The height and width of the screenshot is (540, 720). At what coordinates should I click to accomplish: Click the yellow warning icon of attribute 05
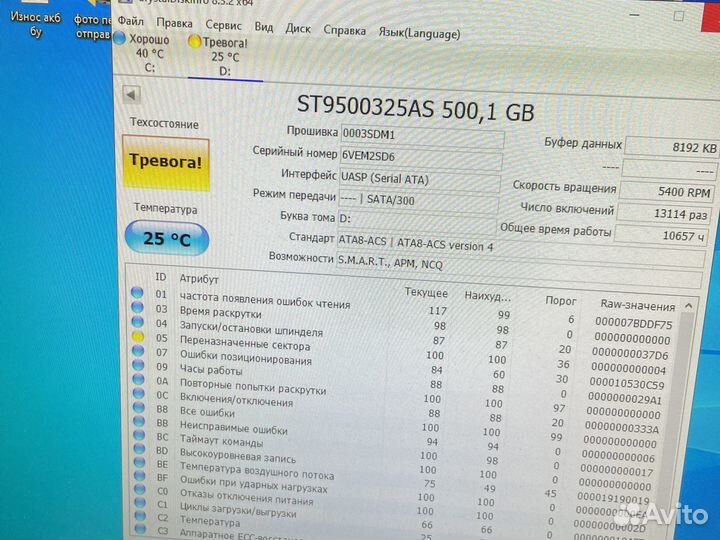[x=138, y=336]
